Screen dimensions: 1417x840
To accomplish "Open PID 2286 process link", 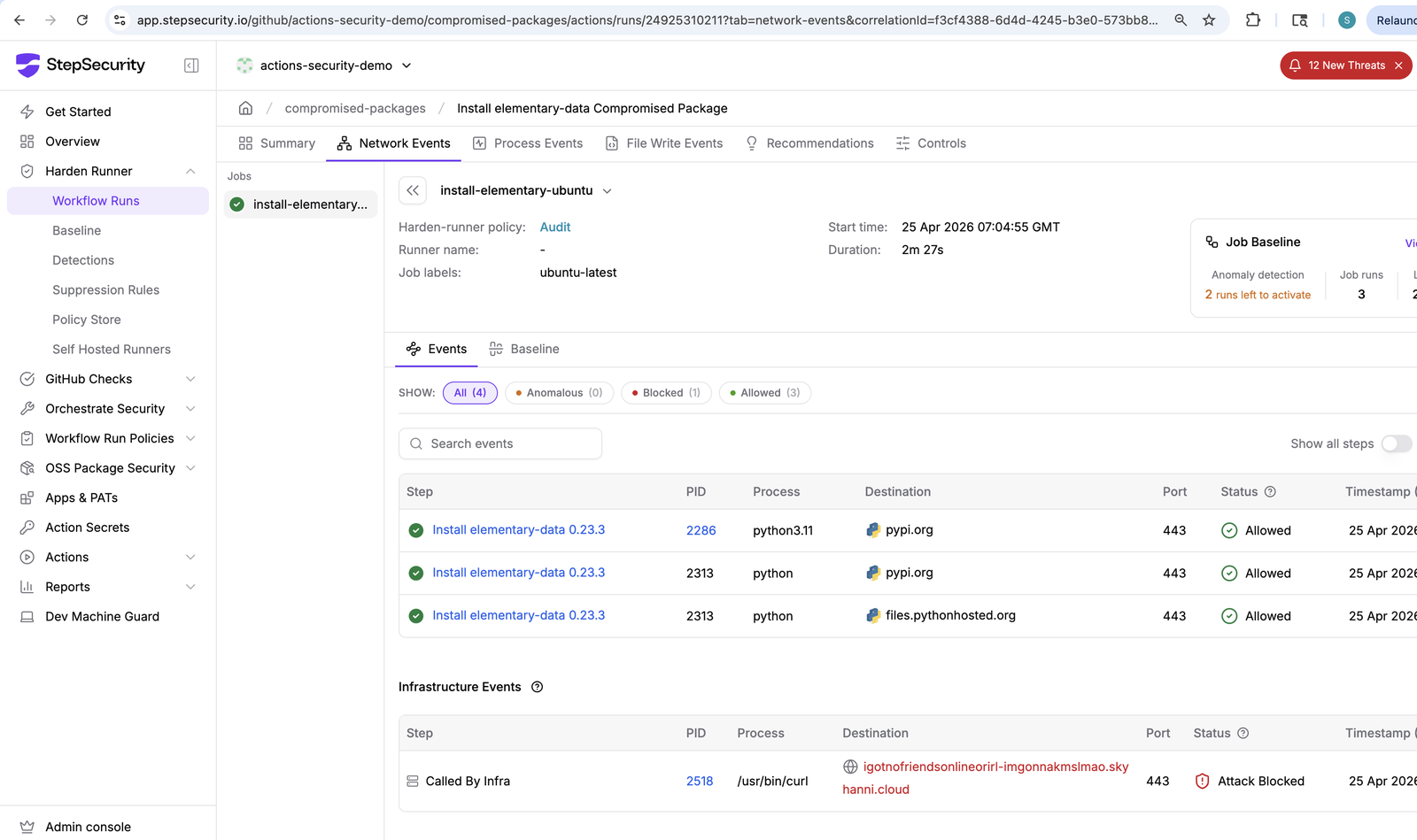I will (x=701, y=531).
